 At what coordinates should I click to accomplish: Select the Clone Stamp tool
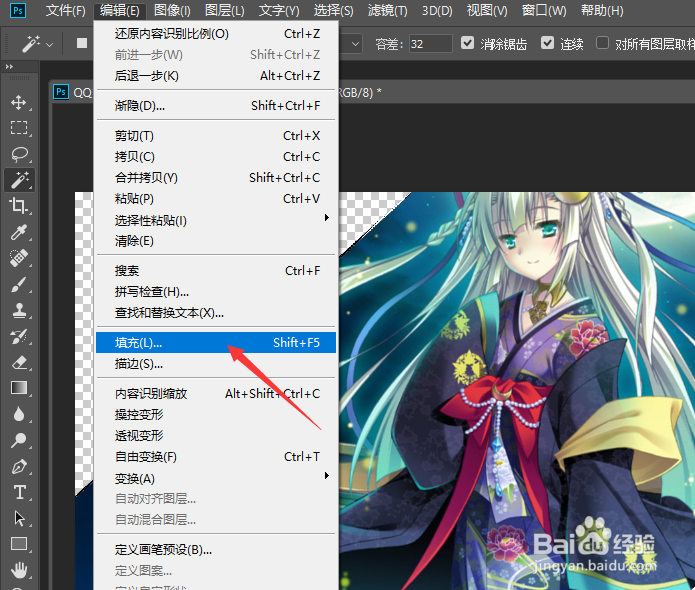point(19,310)
